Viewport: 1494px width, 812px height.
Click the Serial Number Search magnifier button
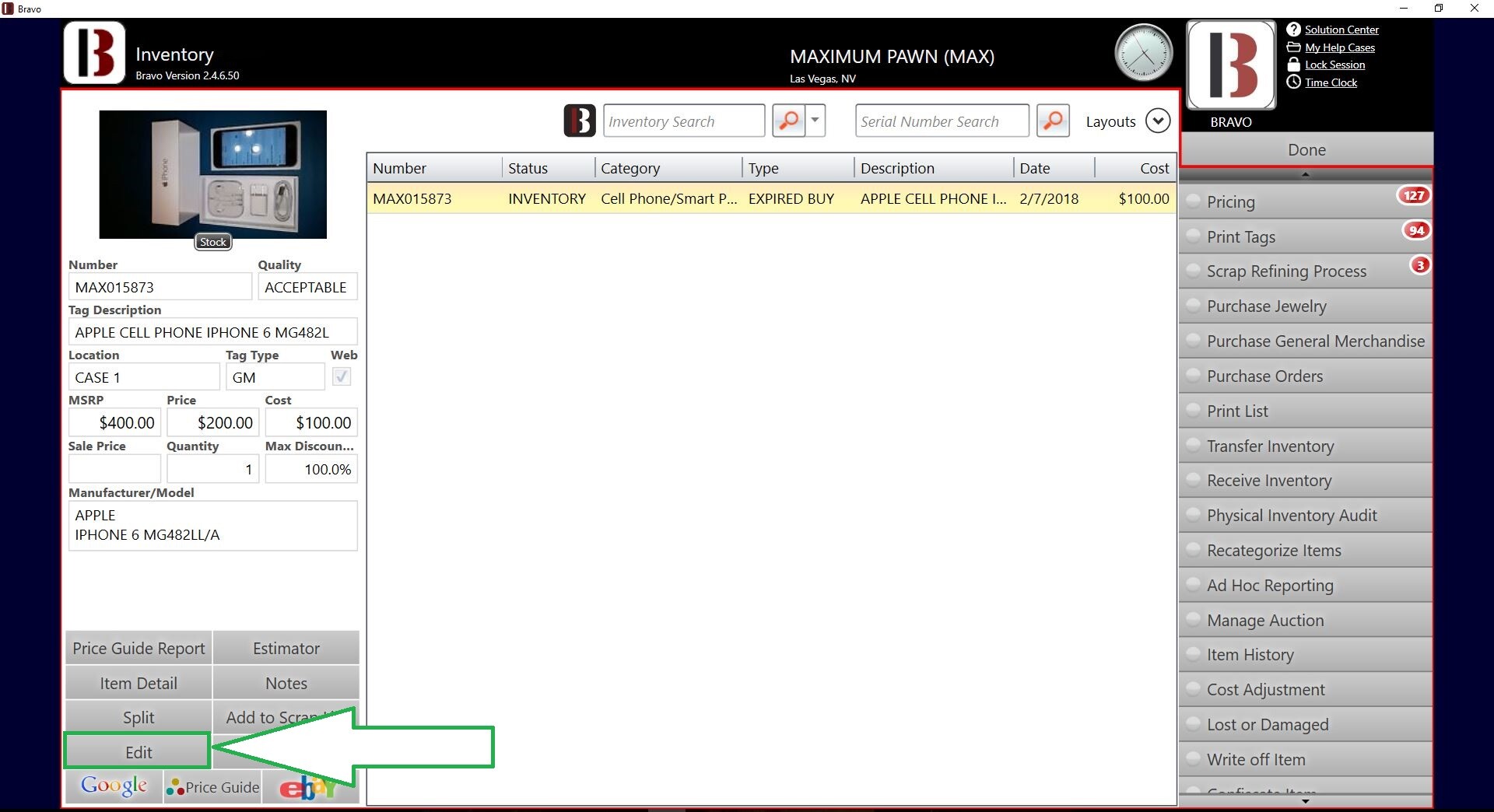coord(1053,121)
